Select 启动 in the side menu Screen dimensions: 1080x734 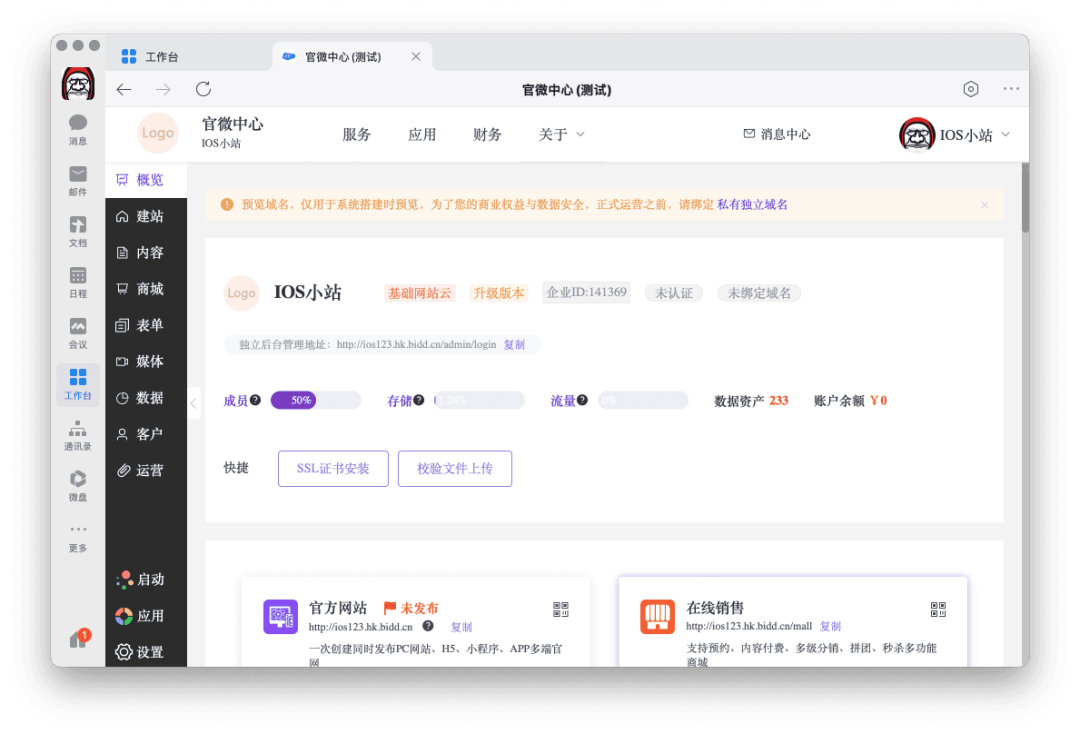[146, 580]
